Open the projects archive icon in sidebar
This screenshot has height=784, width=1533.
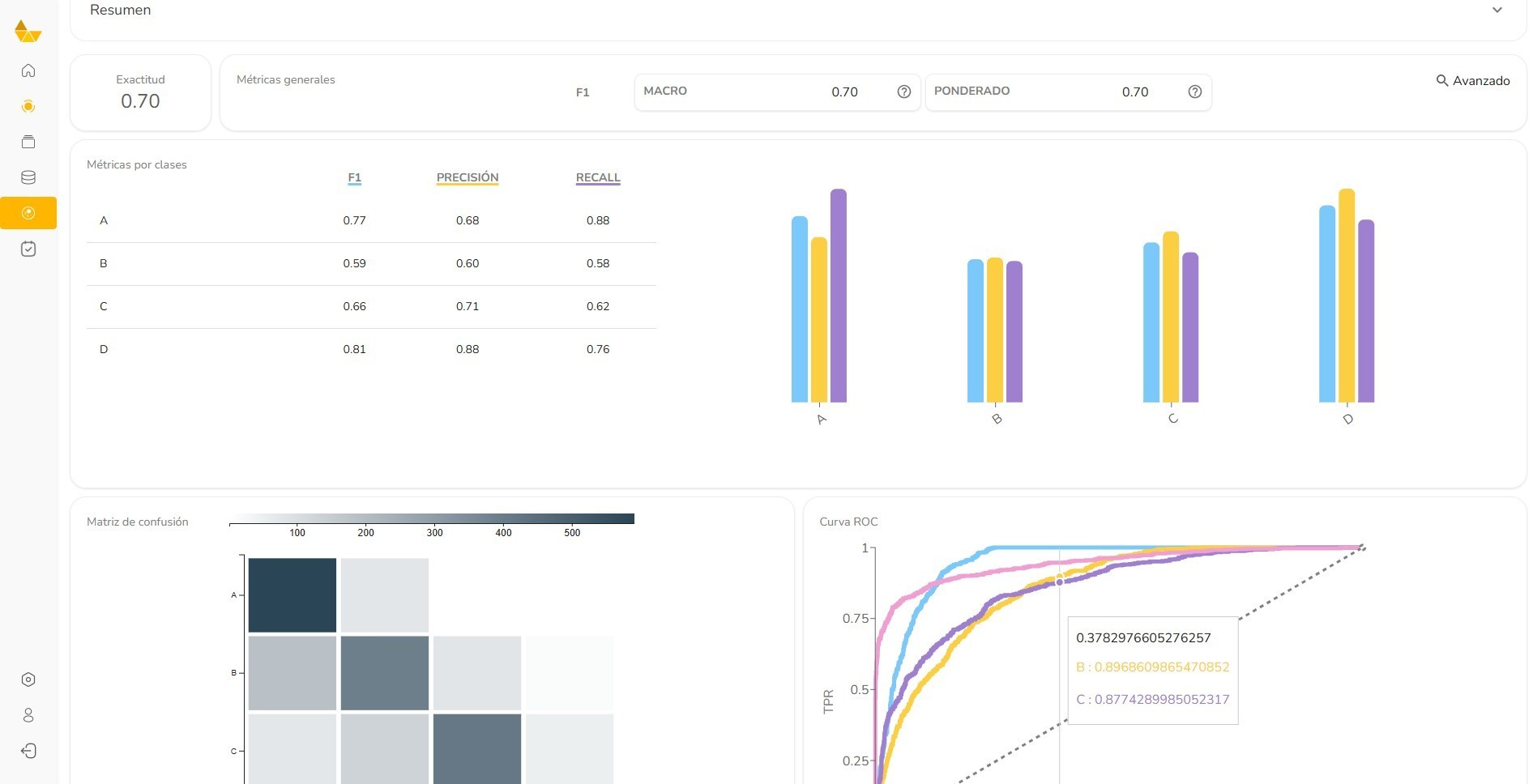click(28, 142)
